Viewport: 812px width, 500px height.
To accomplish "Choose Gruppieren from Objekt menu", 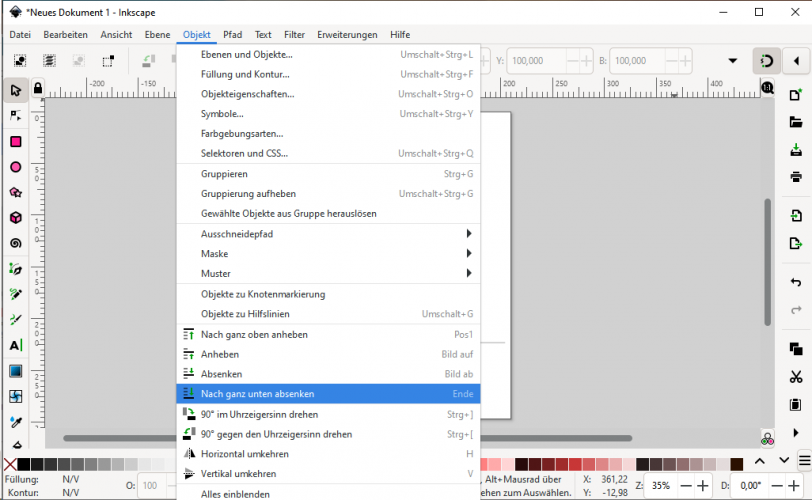I will 328,174.
